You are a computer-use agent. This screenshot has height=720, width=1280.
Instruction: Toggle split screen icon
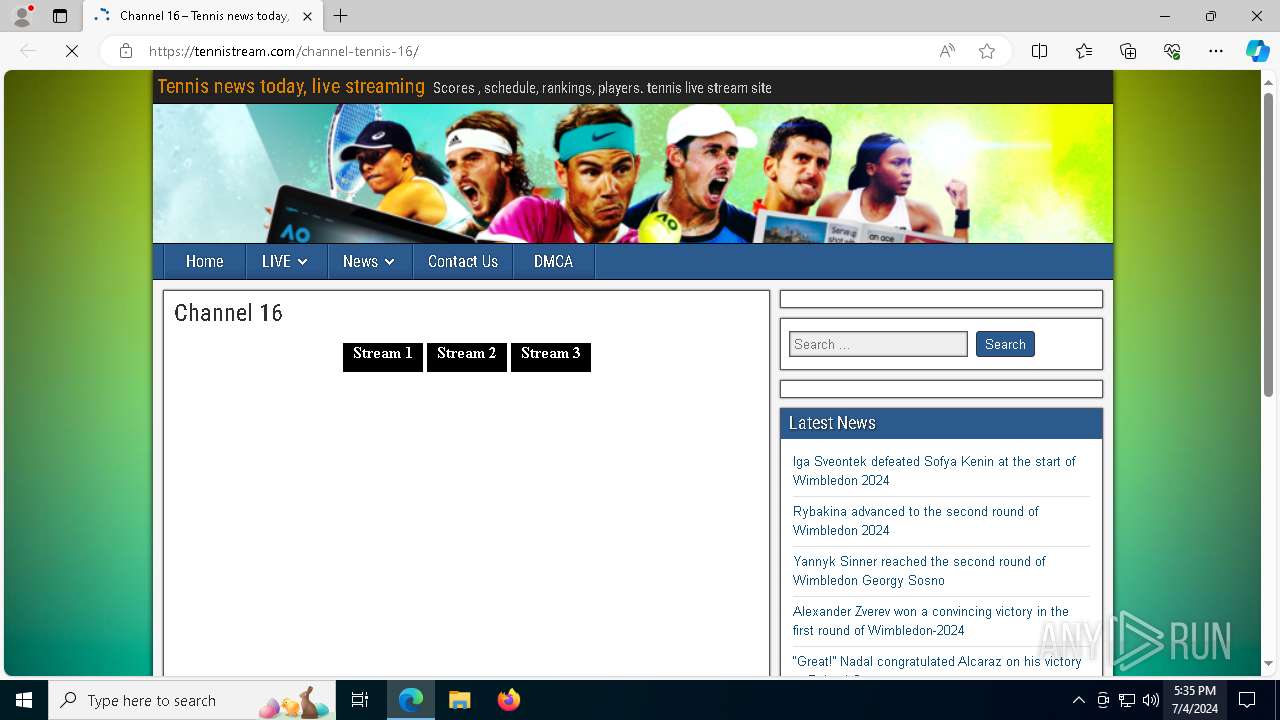tap(1039, 51)
